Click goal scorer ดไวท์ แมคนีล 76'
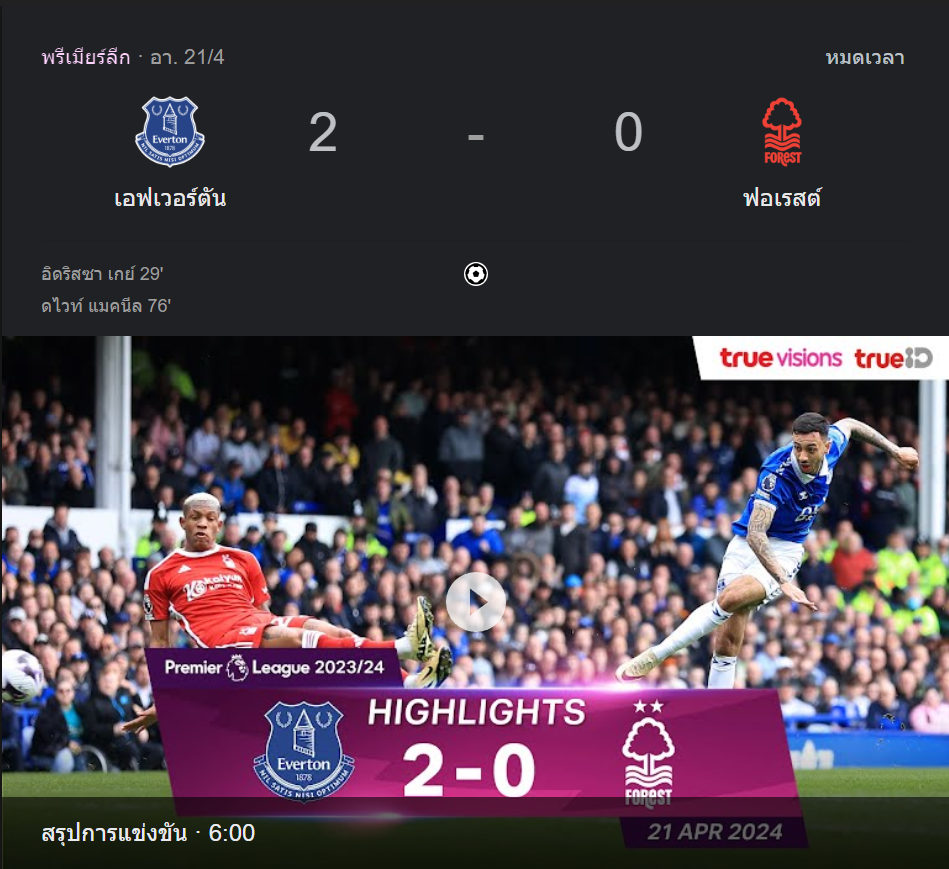Viewport: 949px width, 869px height. (x=106, y=306)
